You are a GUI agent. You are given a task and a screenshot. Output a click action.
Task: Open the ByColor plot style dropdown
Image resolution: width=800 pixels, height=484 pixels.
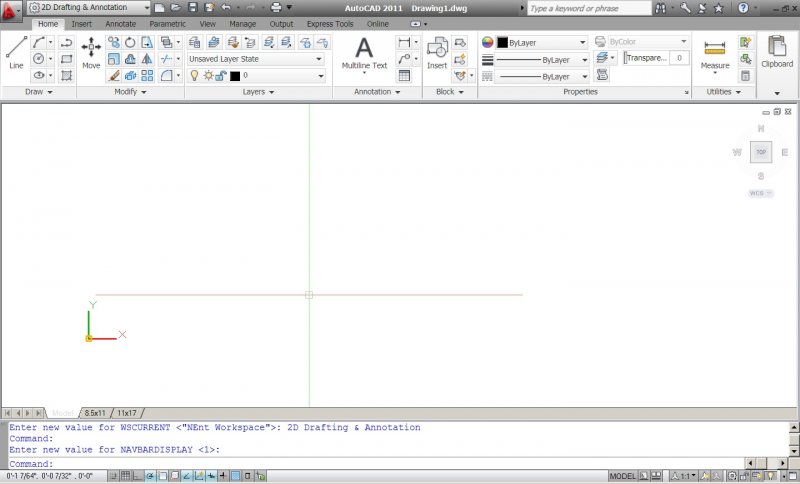pos(648,42)
